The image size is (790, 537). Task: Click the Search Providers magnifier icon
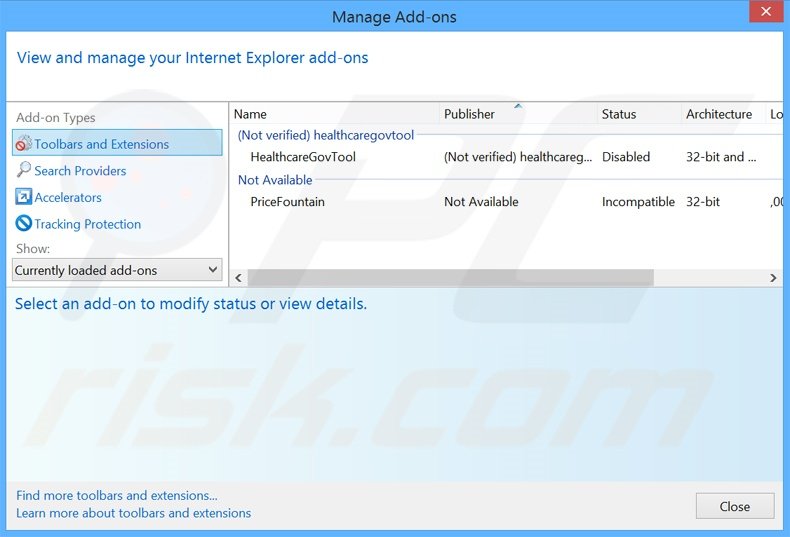click(x=23, y=170)
